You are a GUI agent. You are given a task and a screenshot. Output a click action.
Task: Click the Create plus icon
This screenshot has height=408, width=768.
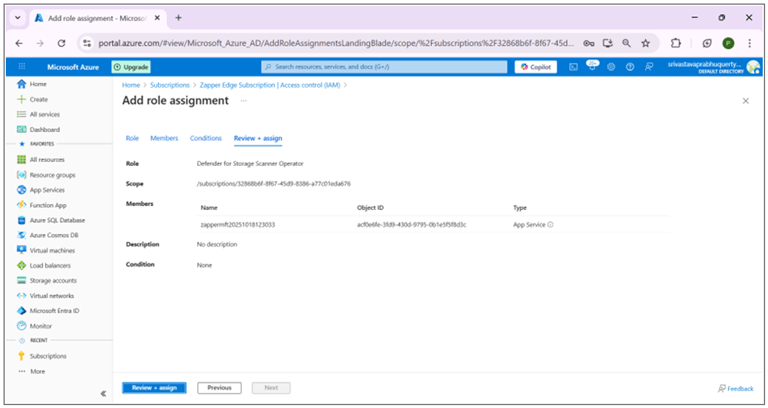[22, 99]
